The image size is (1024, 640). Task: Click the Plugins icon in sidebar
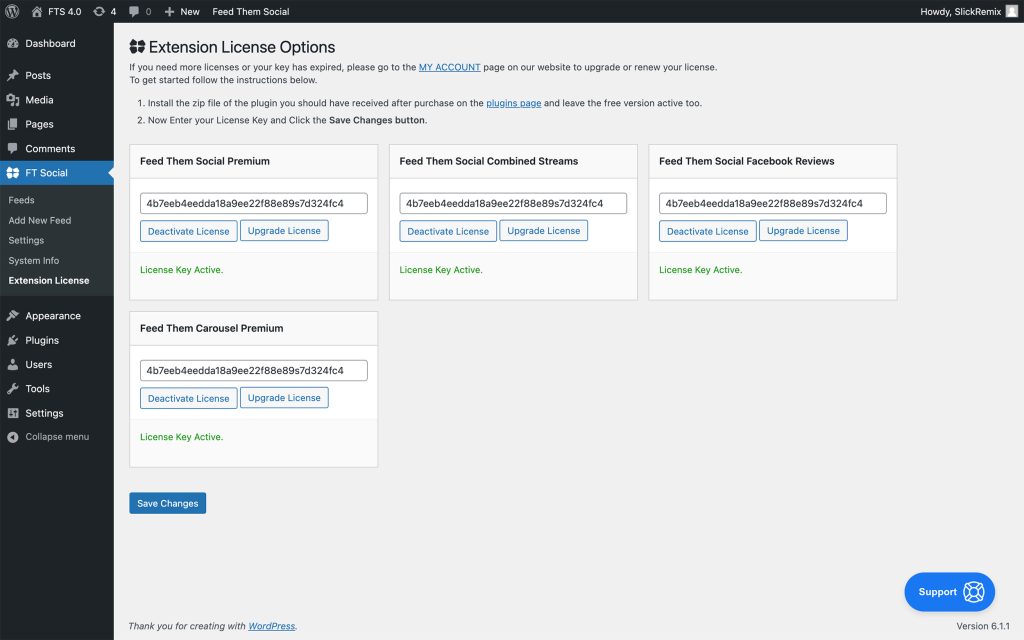click(12, 340)
